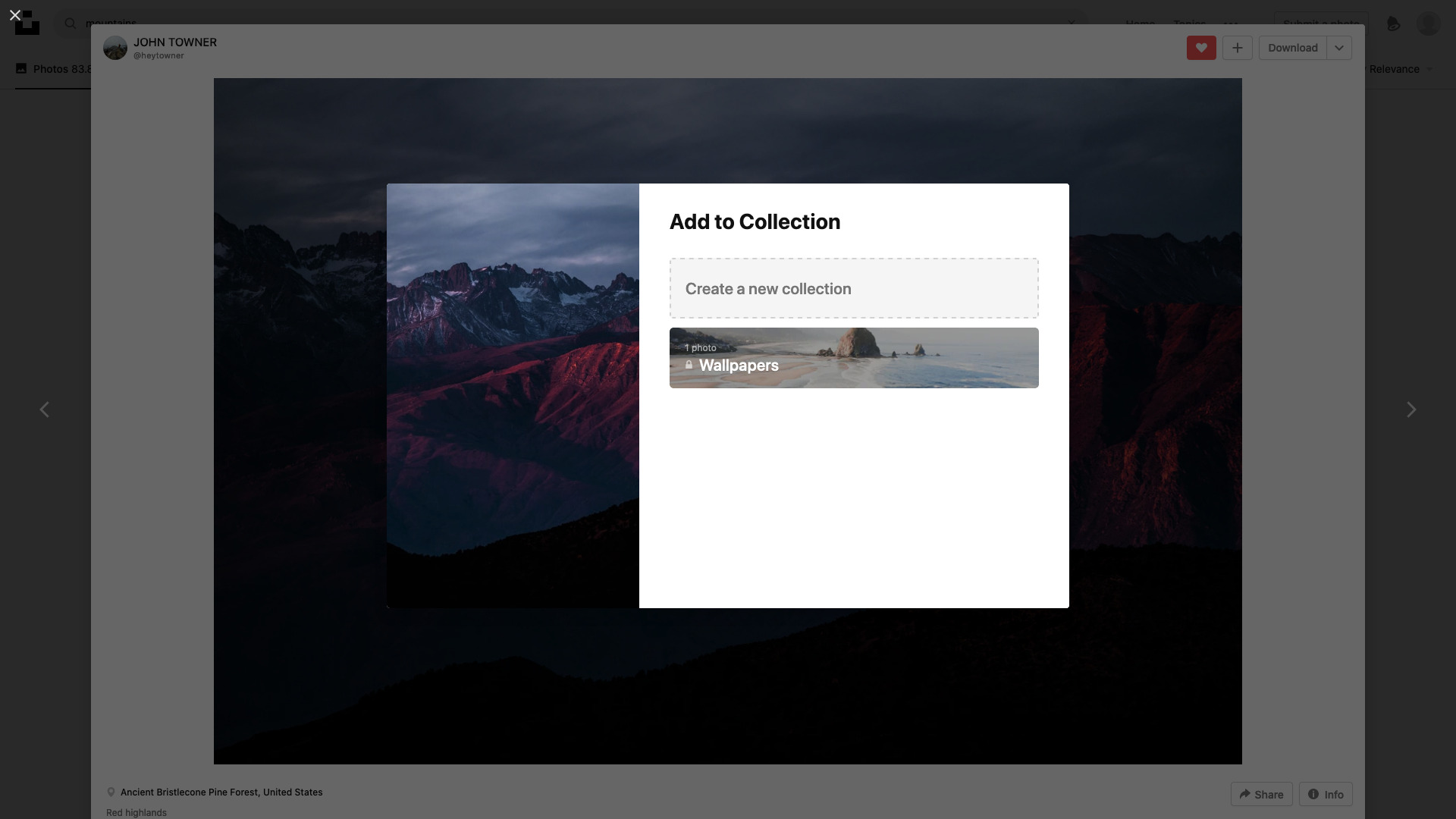The height and width of the screenshot is (819, 1456).
Task: Open the photo Info panel
Action: click(x=1326, y=794)
